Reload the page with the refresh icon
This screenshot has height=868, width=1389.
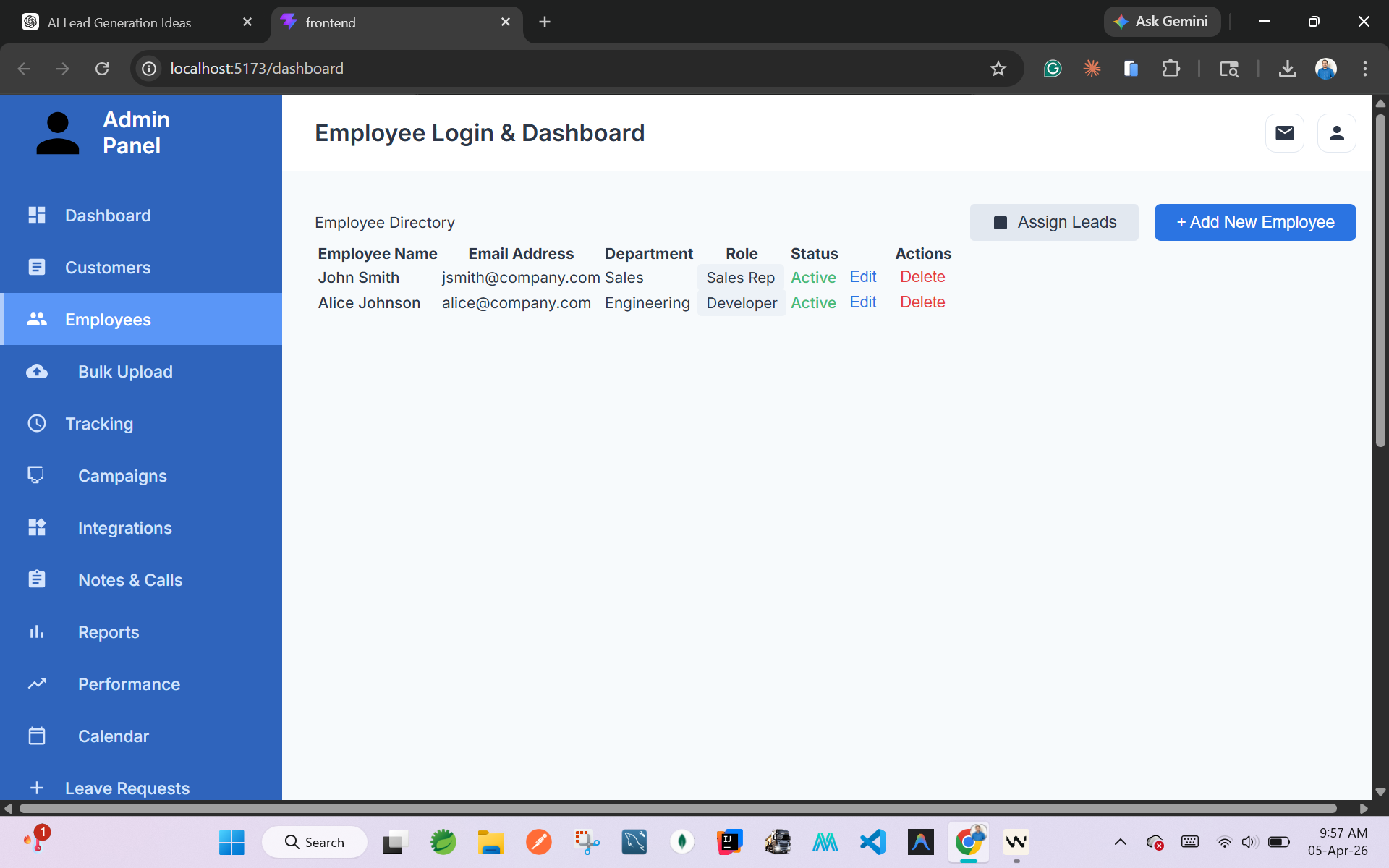pos(102,69)
